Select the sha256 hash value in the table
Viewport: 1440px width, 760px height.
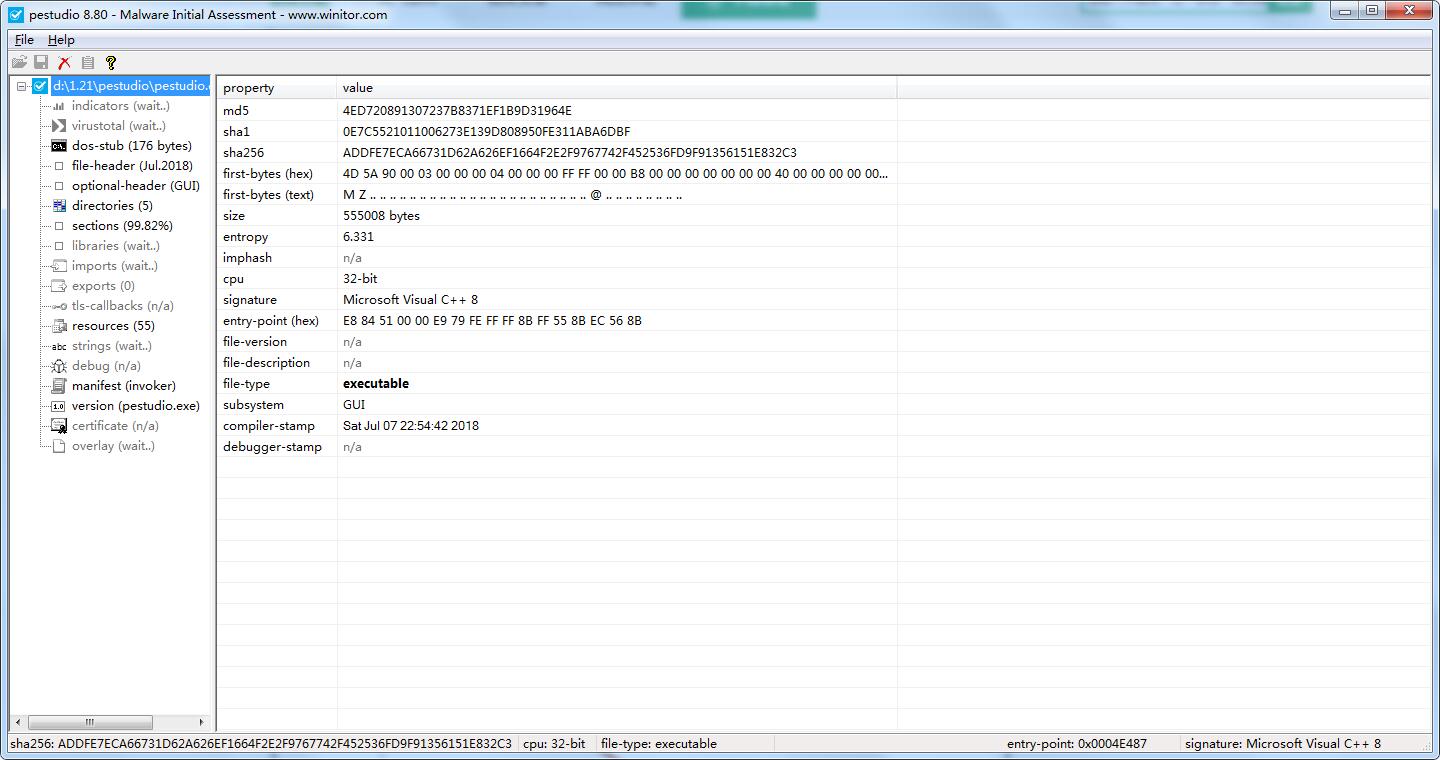tap(570, 153)
